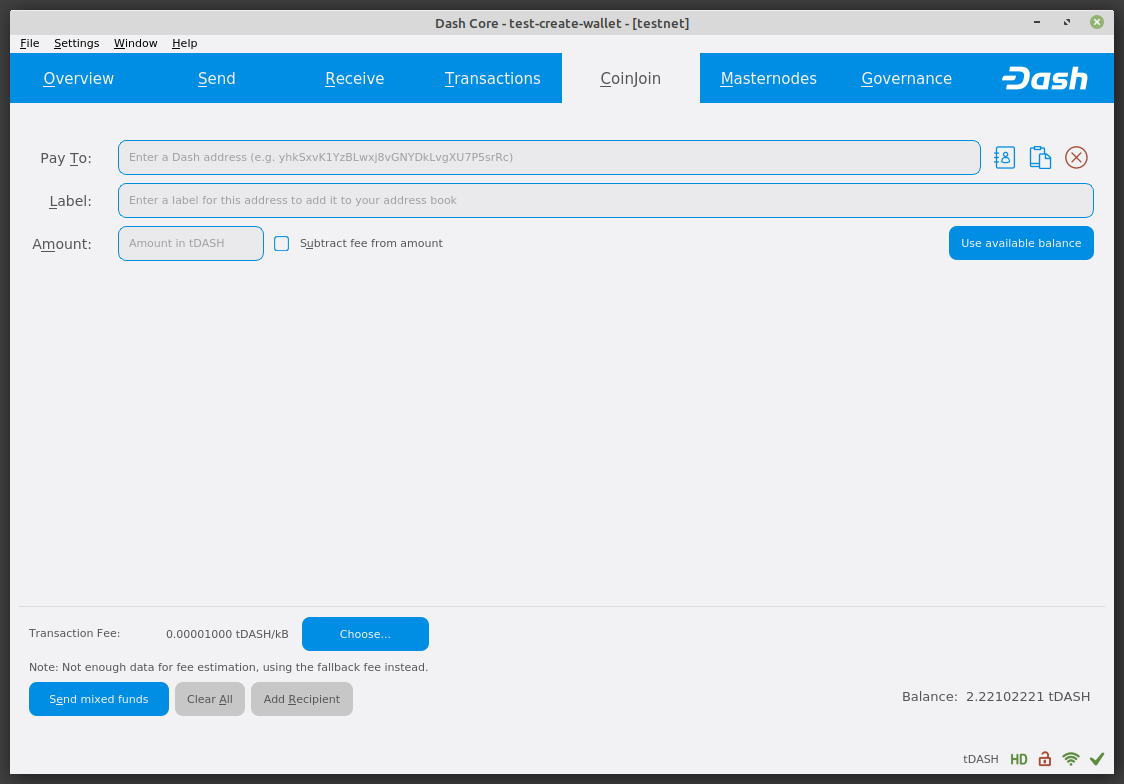Open address book icon next to Pay To

1004,157
